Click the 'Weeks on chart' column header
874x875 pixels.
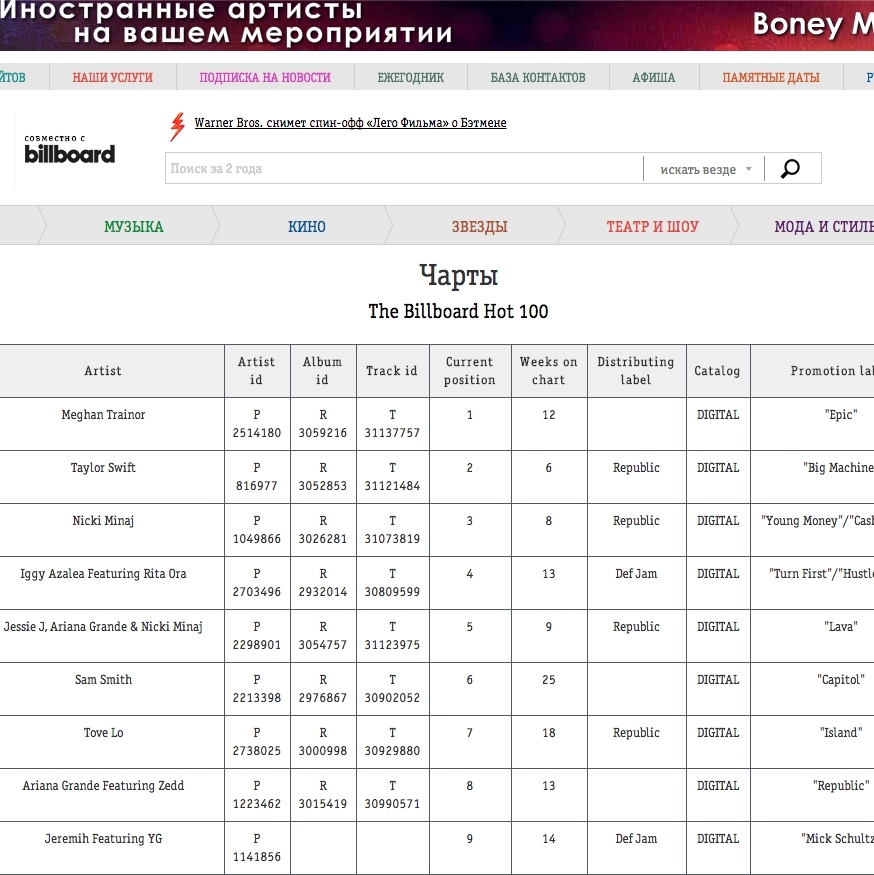(x=549, y=371)
